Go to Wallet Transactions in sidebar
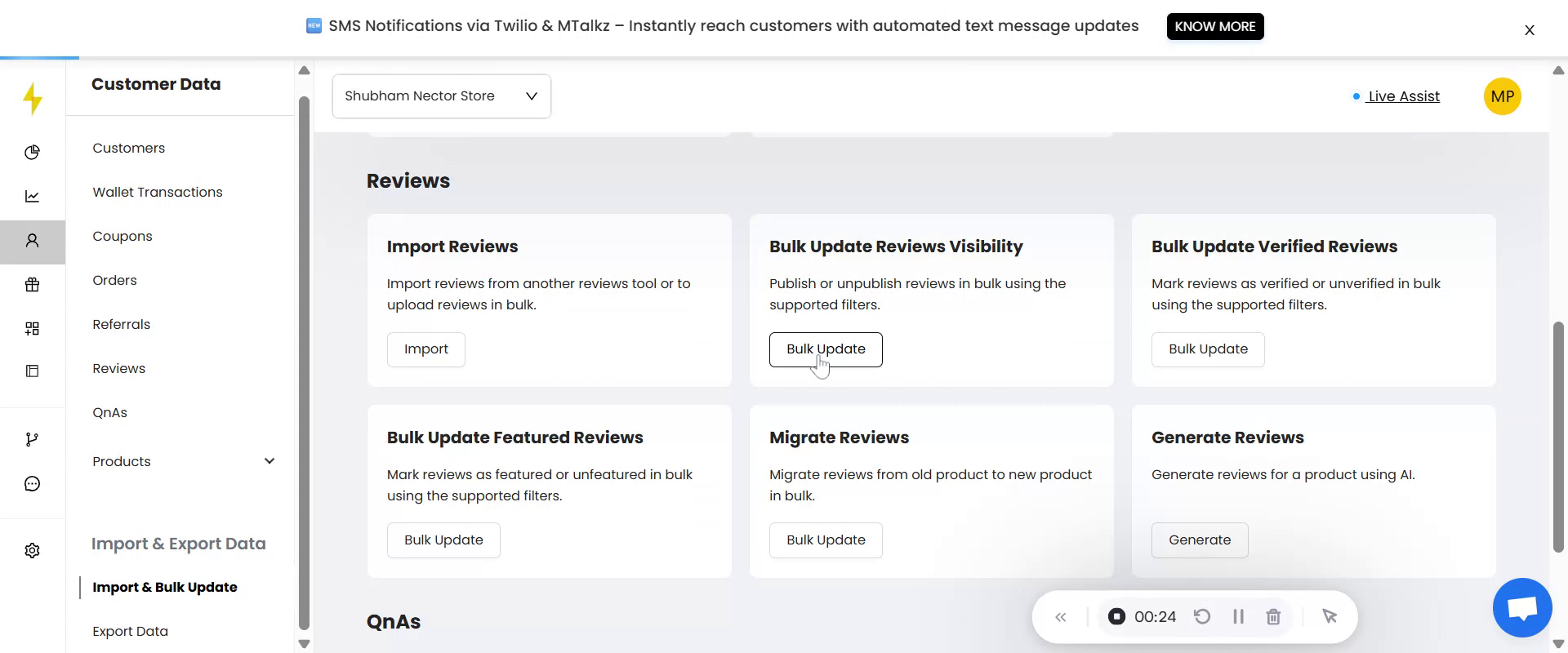Image resolution: width=1568 pixels, height=653 pixels. click(x=158, y=193)
